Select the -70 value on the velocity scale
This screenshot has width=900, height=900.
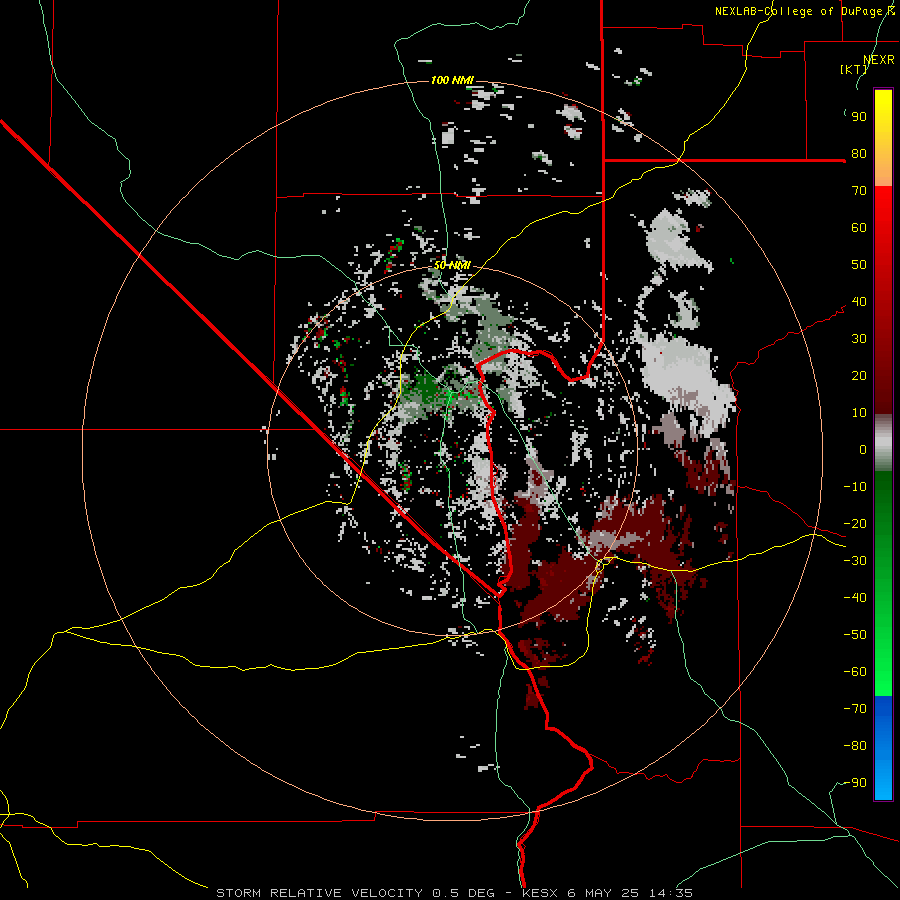(855, 709)
